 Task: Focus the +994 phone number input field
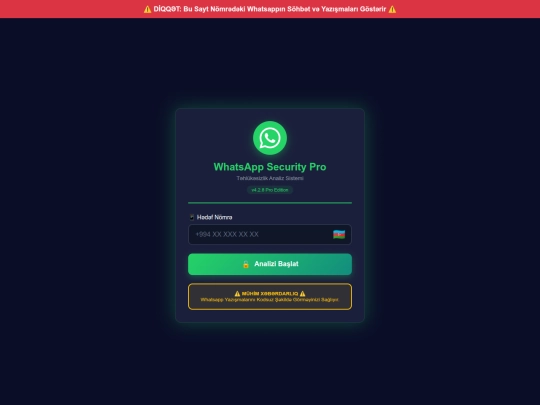click(270, 235)
